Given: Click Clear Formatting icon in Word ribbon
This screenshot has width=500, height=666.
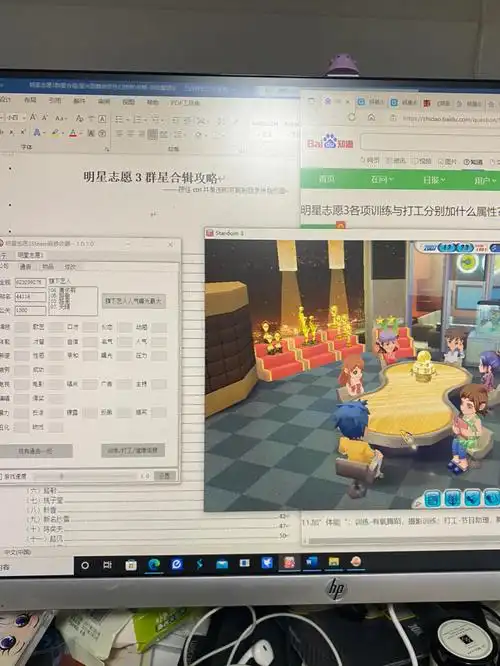Looking at the screenshot, I should point(79,119).
